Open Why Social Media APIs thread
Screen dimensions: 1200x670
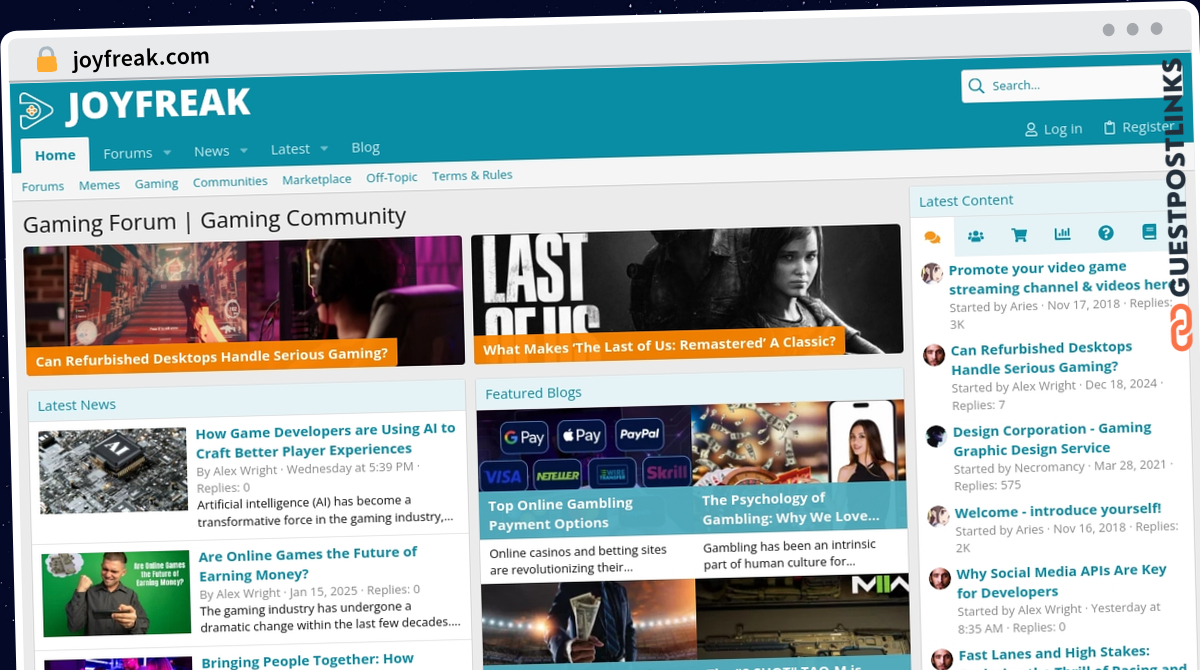coord(1061,580)
